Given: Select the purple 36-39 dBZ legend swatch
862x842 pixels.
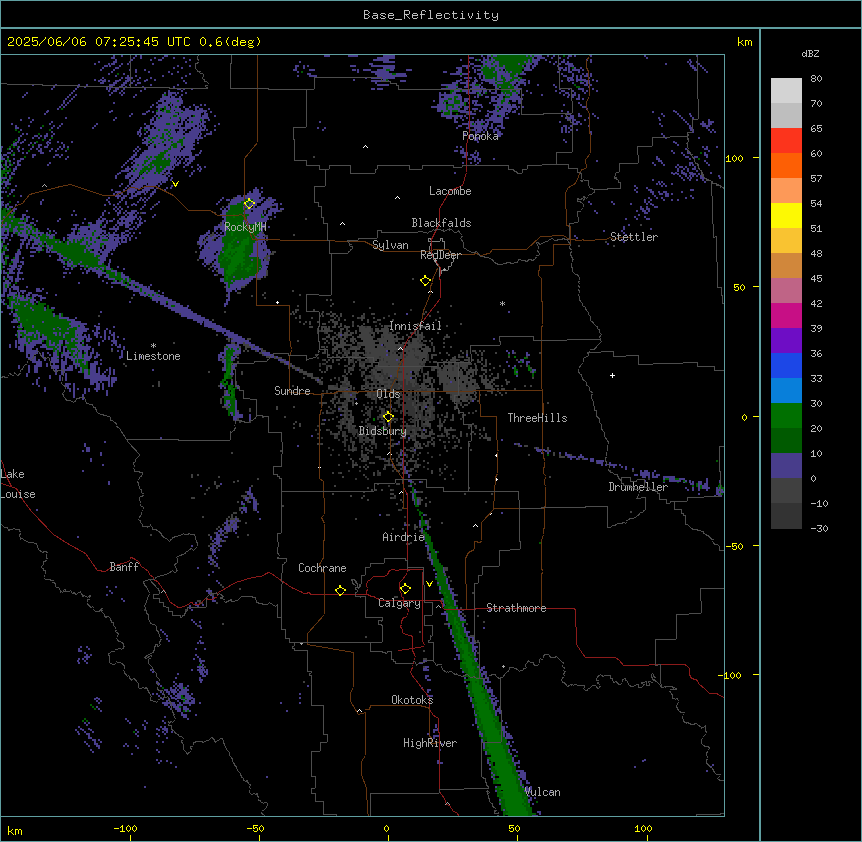Looking at the screenshot, I should 786,341.
